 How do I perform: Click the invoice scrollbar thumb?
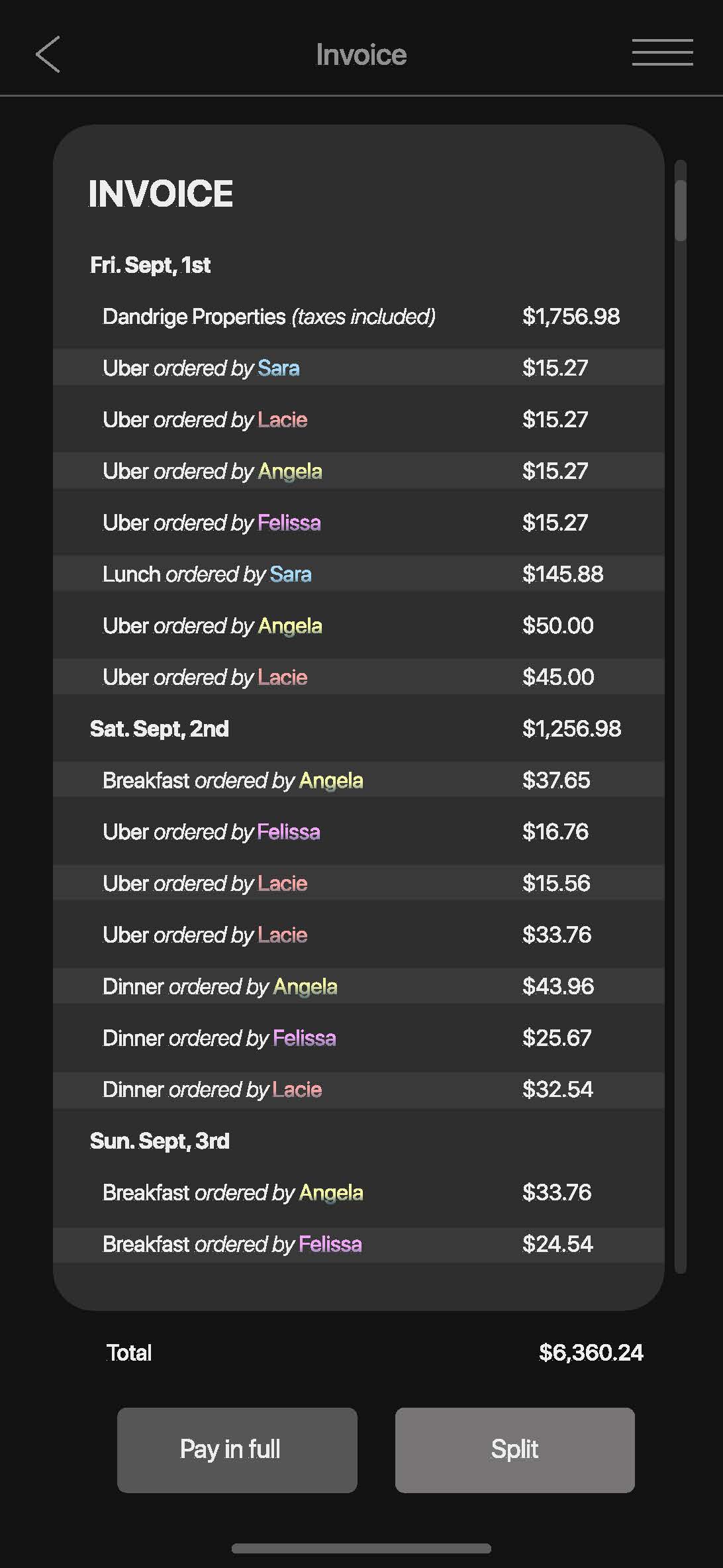(x=681, y=210)
